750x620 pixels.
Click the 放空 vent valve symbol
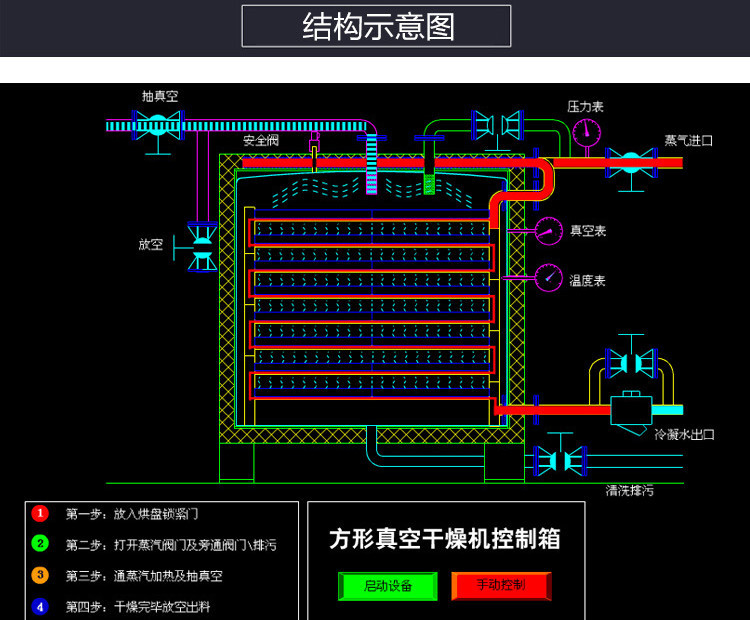[x=202, y=245]
